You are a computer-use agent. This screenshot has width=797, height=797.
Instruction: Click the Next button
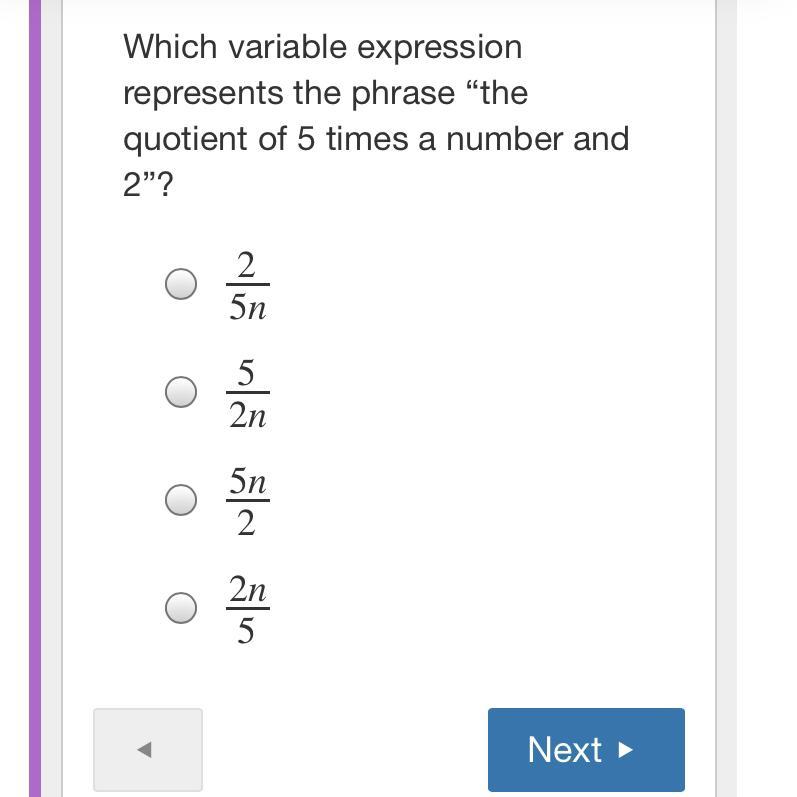pos(586,749)
